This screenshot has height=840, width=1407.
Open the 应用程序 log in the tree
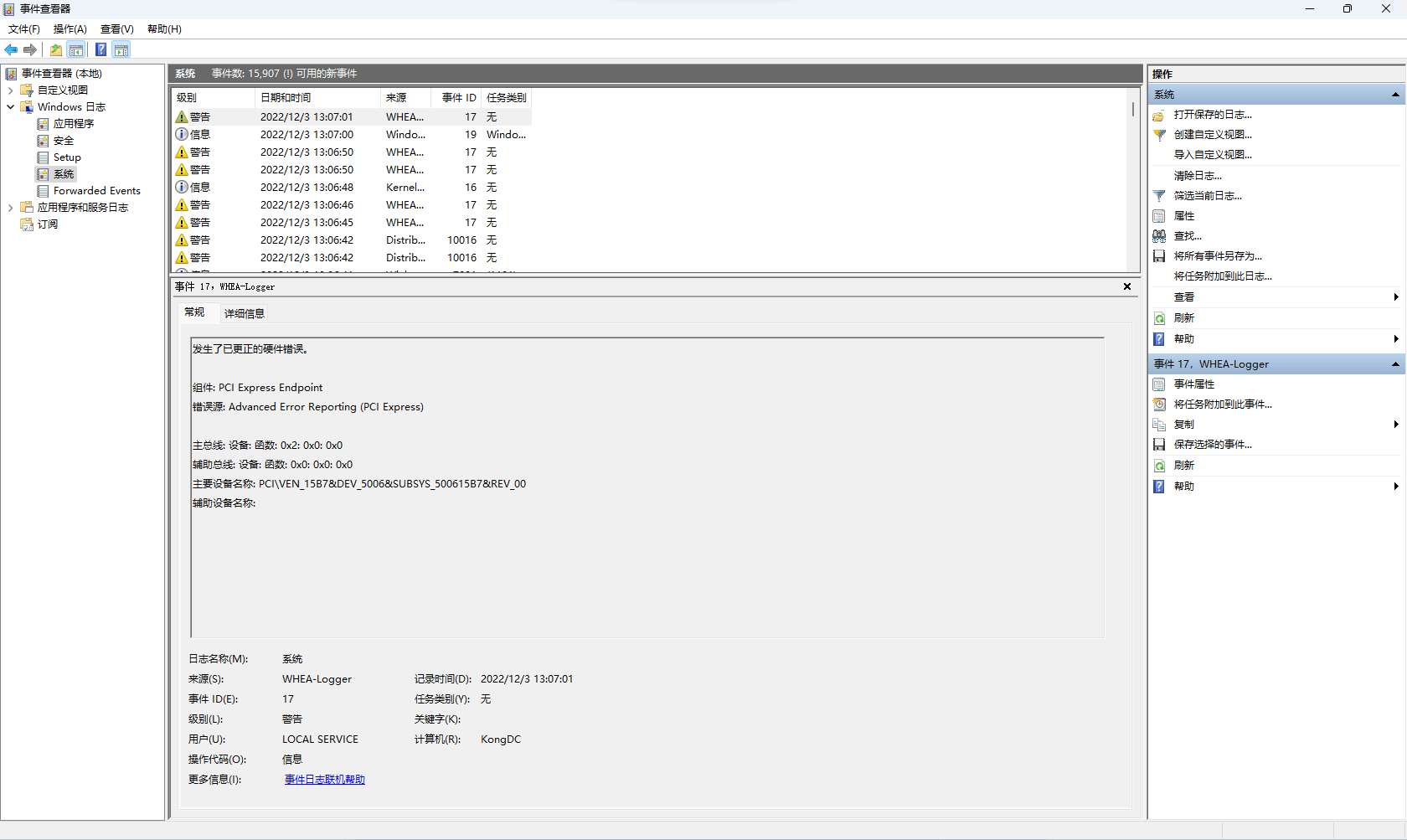click(x=74, y=124)
